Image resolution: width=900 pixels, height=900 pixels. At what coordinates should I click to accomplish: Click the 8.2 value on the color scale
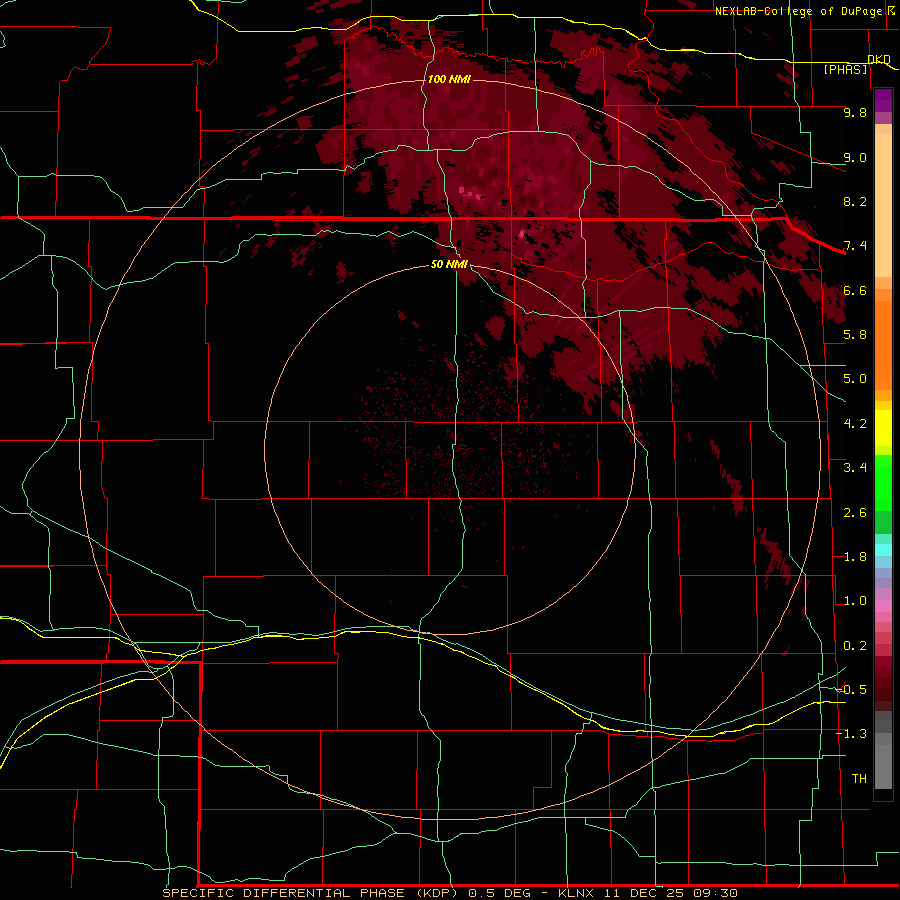click(855, 201)
